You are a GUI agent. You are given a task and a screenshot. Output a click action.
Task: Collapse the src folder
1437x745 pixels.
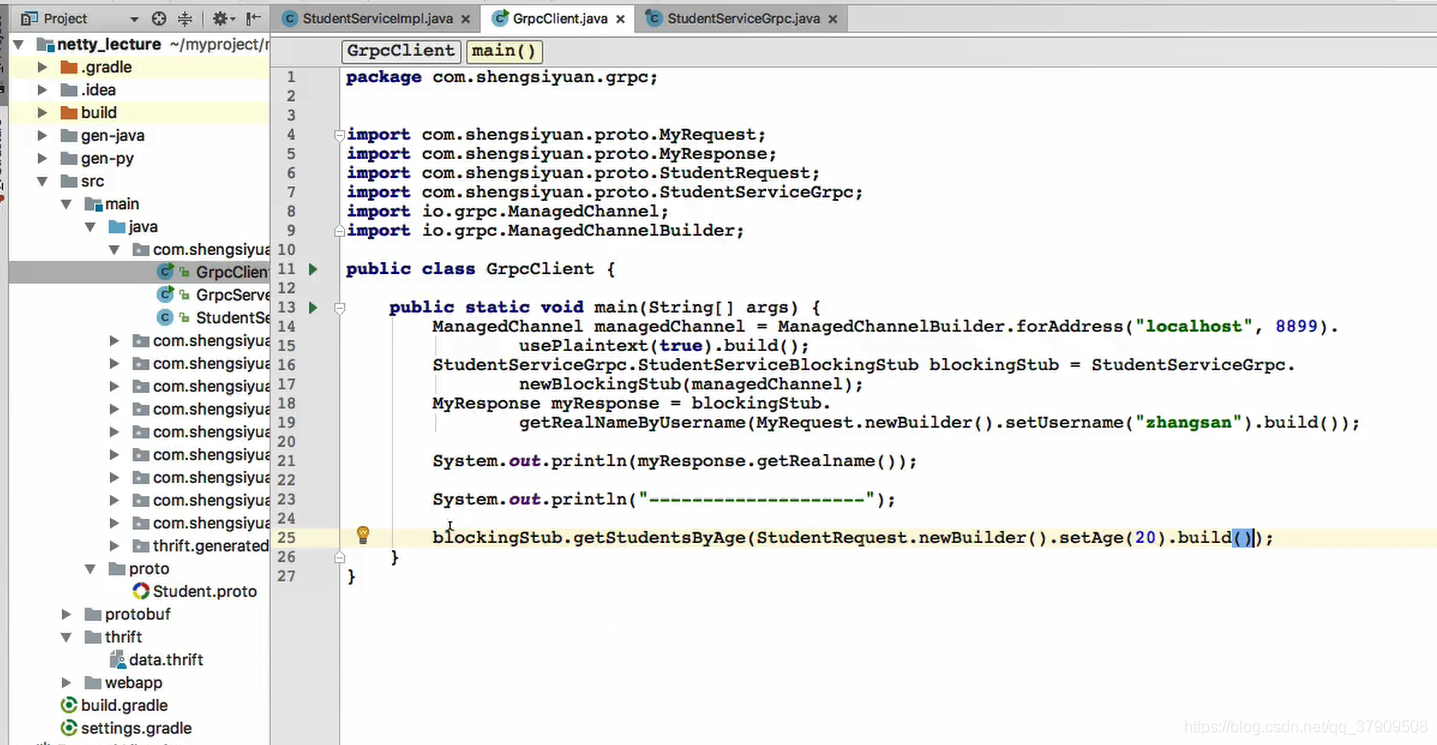(x=42, y=181)
